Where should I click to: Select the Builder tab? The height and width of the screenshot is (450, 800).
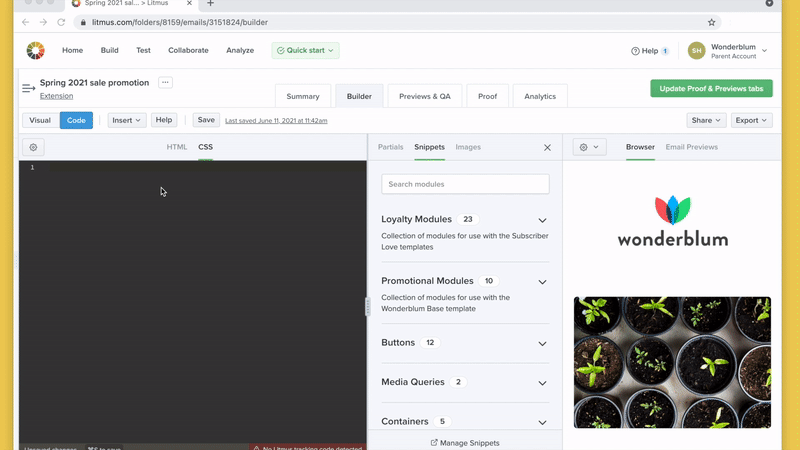(359, 96)
